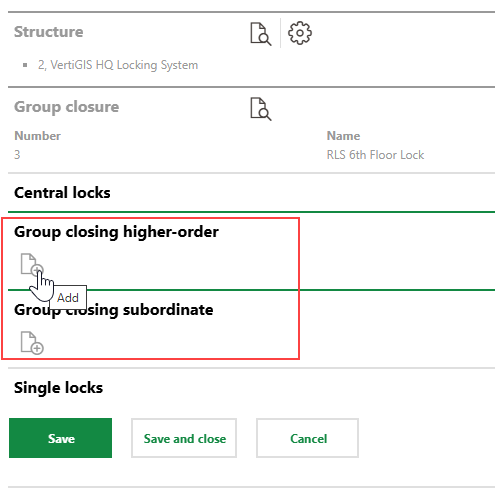Click the RLS 6th Floor Lock name value
Image resolution: width=495 pixels, height=496 pixels.
pos(375,155)
